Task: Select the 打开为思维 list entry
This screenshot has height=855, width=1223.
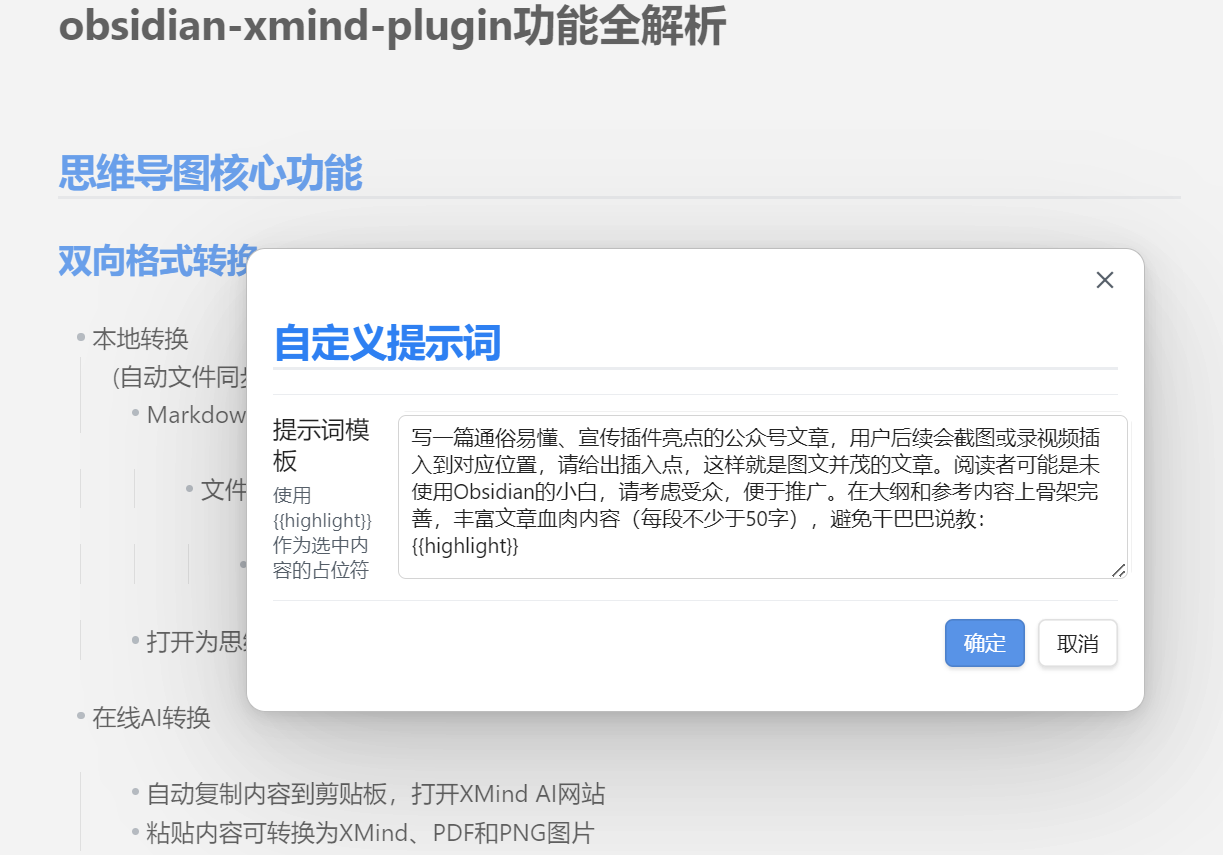Action: pos(184,641)
